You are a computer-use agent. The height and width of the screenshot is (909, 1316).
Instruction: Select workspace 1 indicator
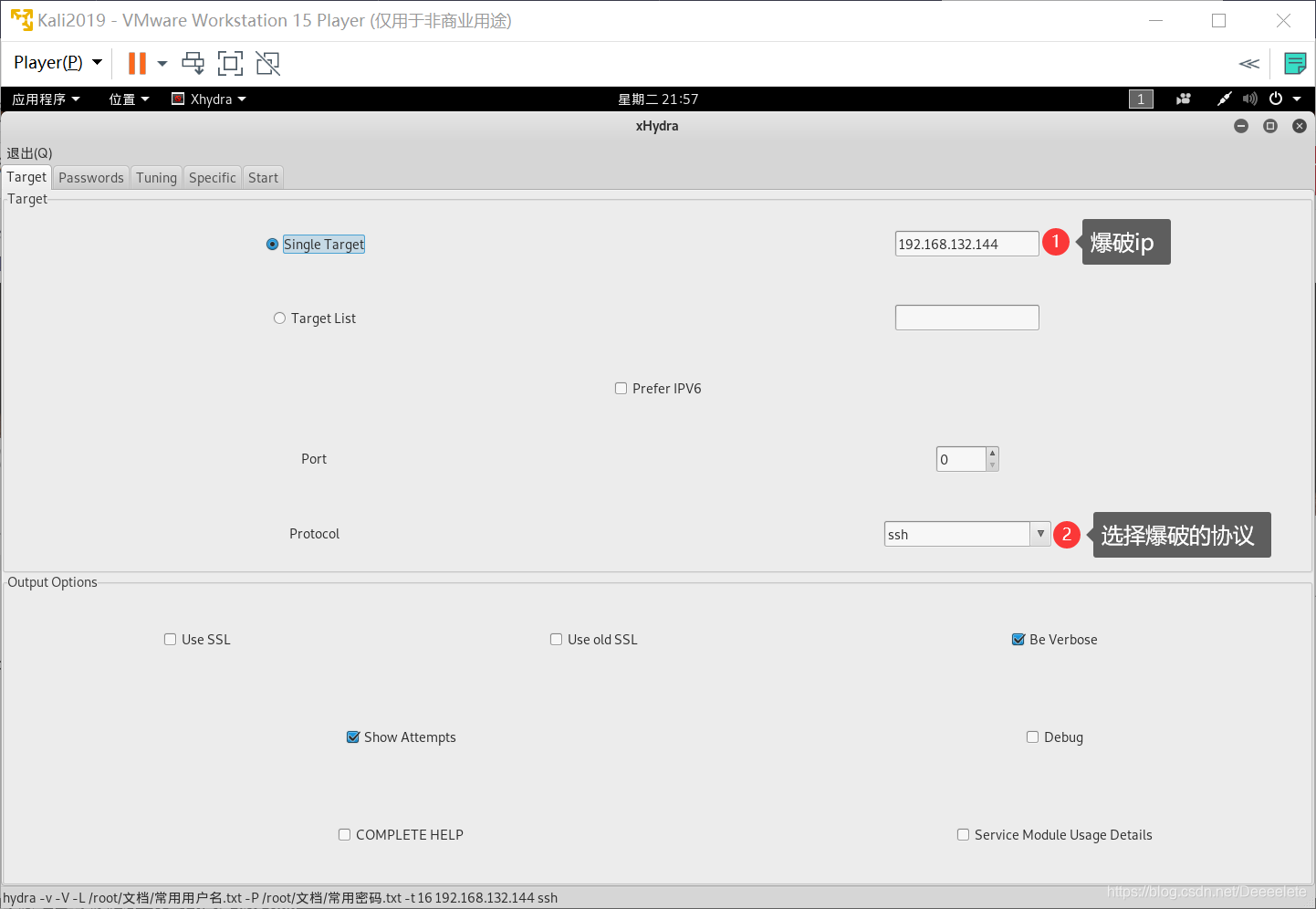point(1141,99)
